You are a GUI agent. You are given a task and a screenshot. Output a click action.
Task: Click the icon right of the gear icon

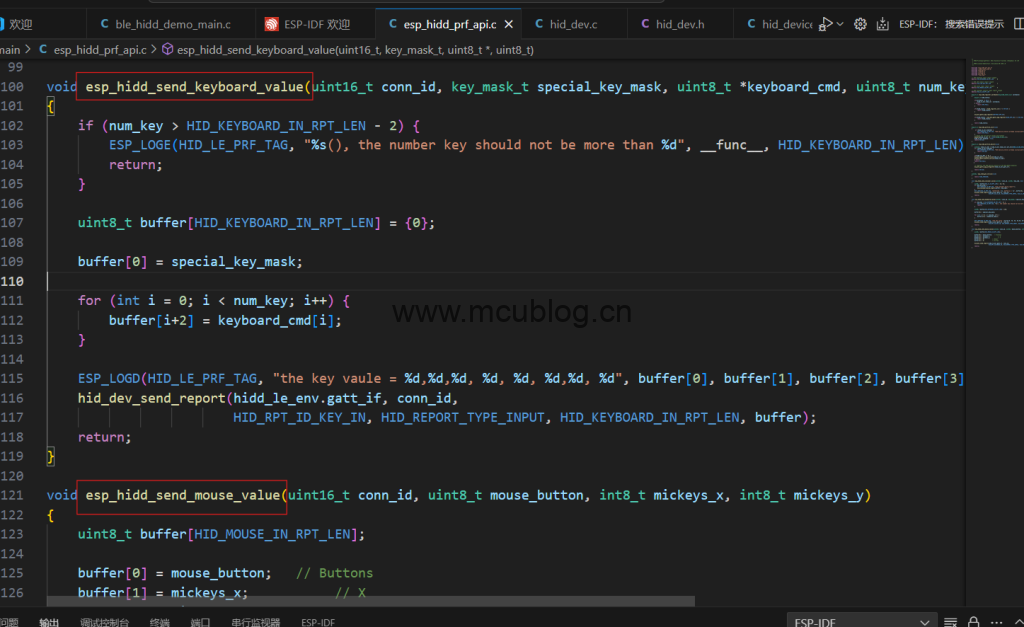882,24
